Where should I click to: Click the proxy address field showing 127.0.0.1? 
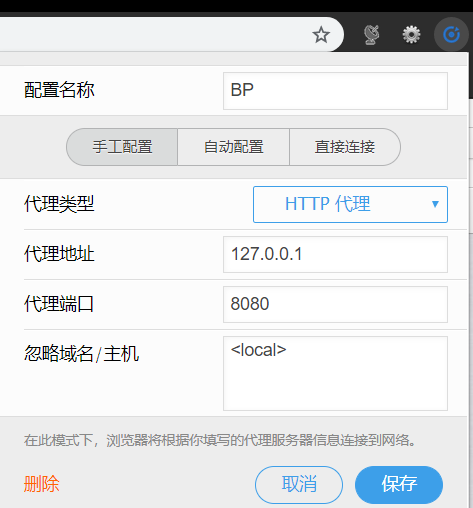(x=335, y=254)
